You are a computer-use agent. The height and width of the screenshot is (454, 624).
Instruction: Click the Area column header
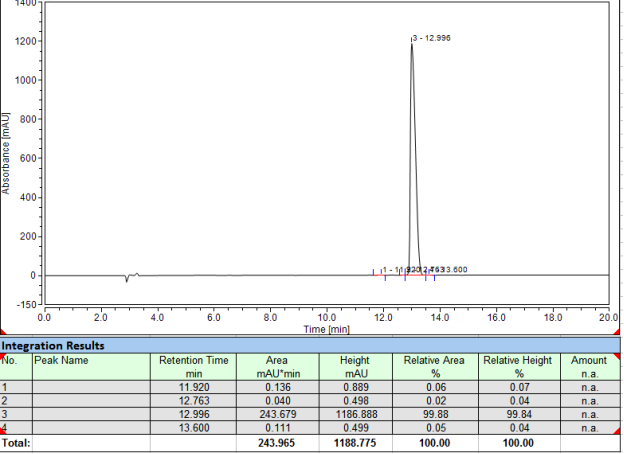click(277, 366)
